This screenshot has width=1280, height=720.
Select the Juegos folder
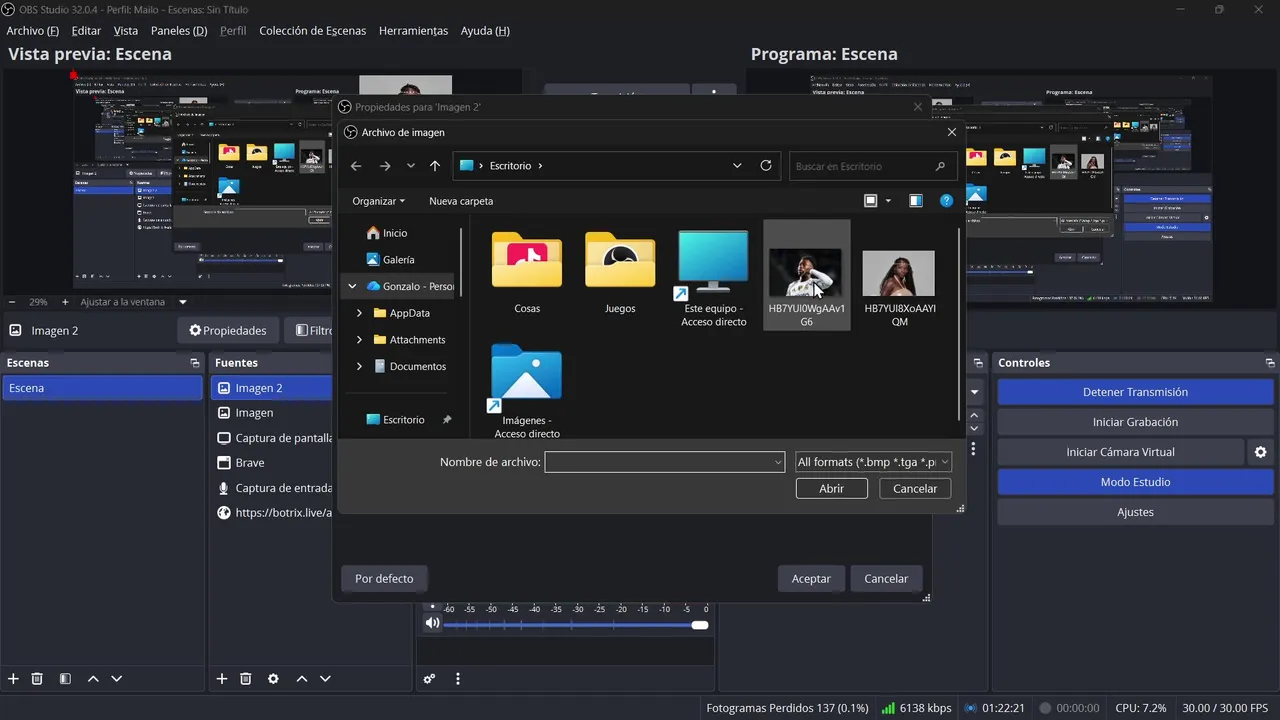click(x=620, y=272)
